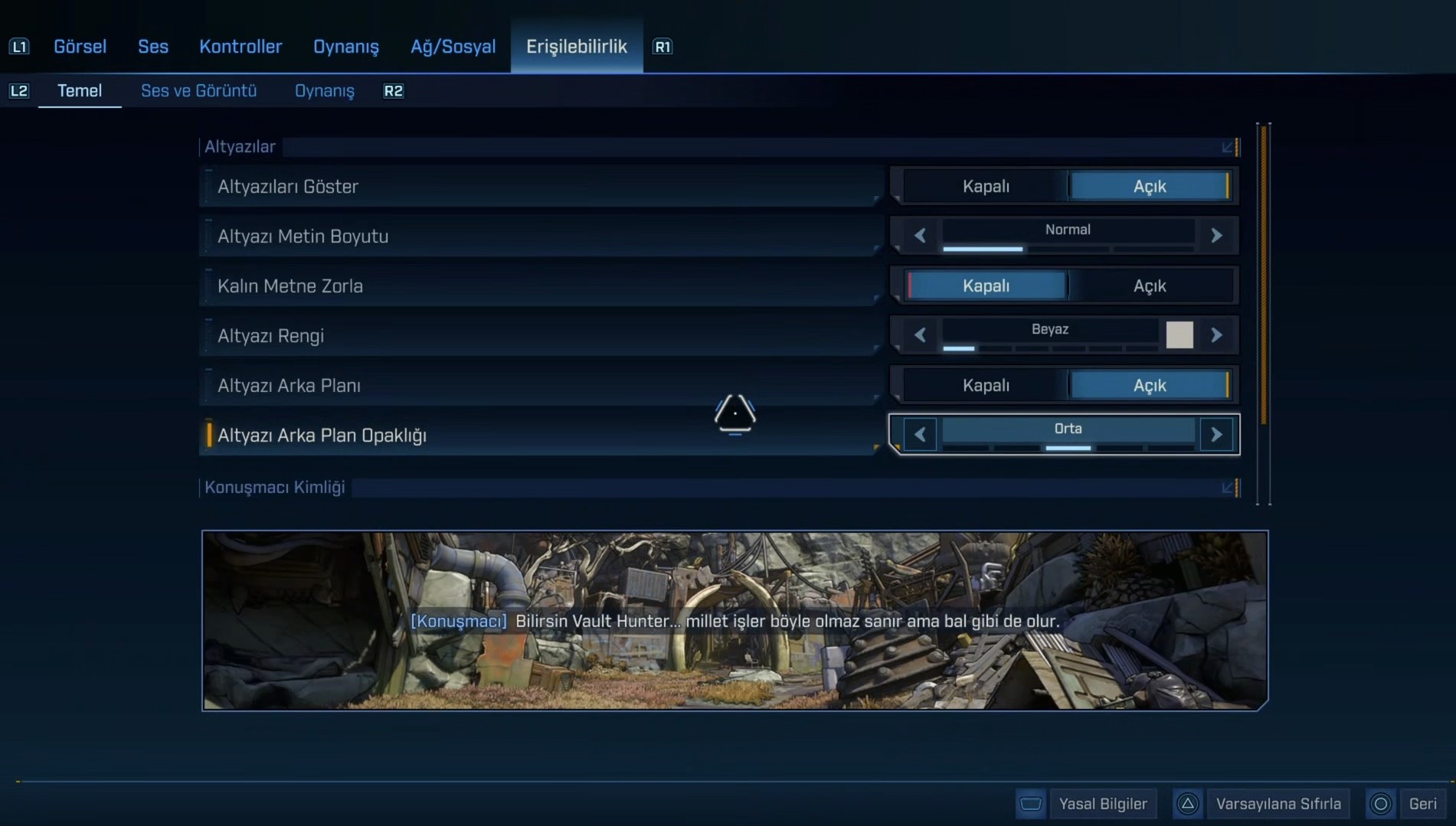Increase Altyazı Metin Boyutu with right arrow
Viewport: 1456px width, 826px height.
pyautogui.click(x=1216, y=236)
